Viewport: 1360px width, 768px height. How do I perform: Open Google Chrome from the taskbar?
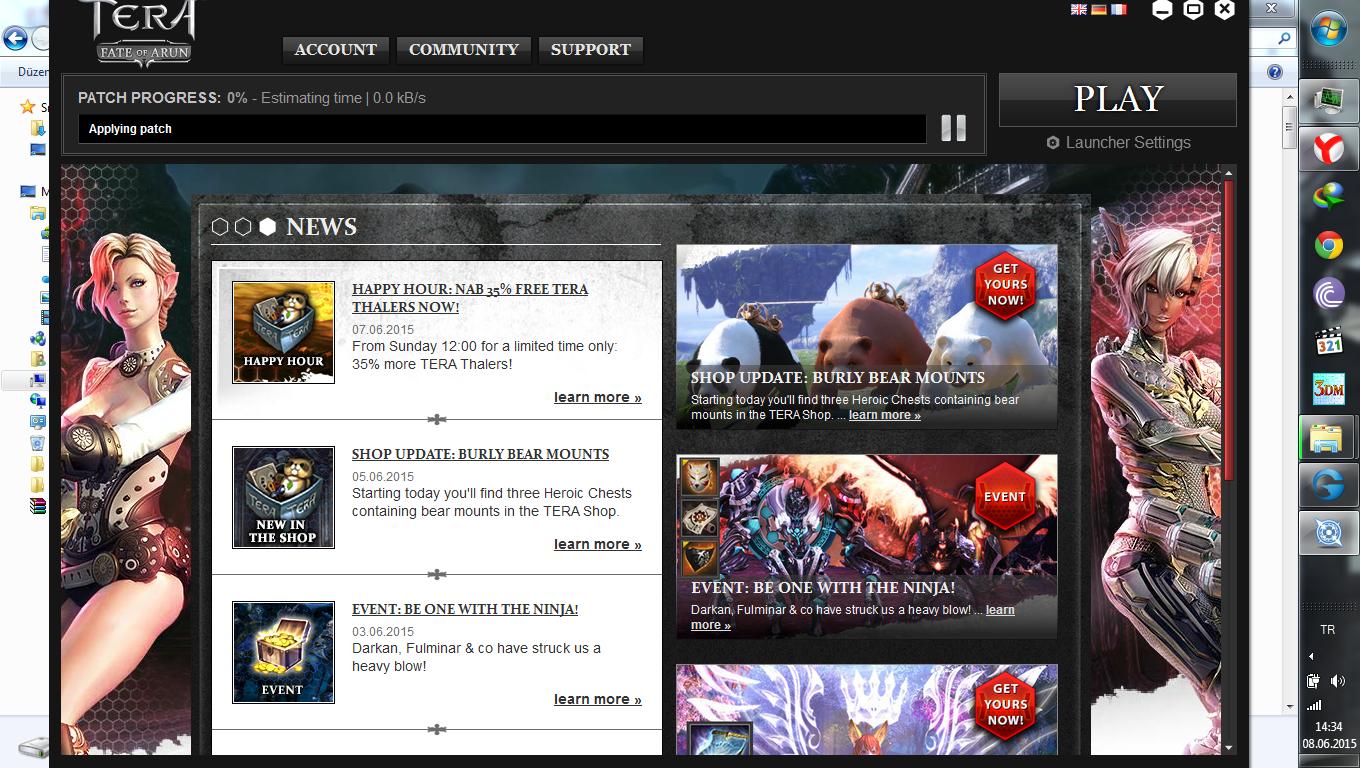tap(1328, 245)
